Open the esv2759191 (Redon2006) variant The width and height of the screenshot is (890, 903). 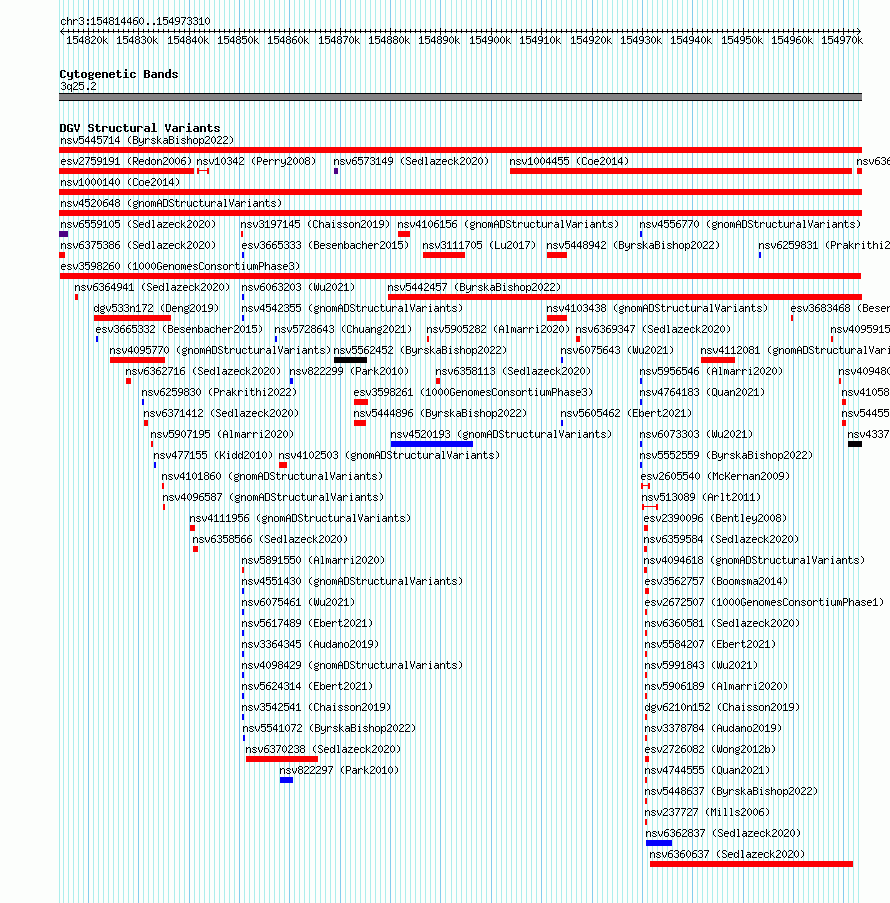click(126, 161)
